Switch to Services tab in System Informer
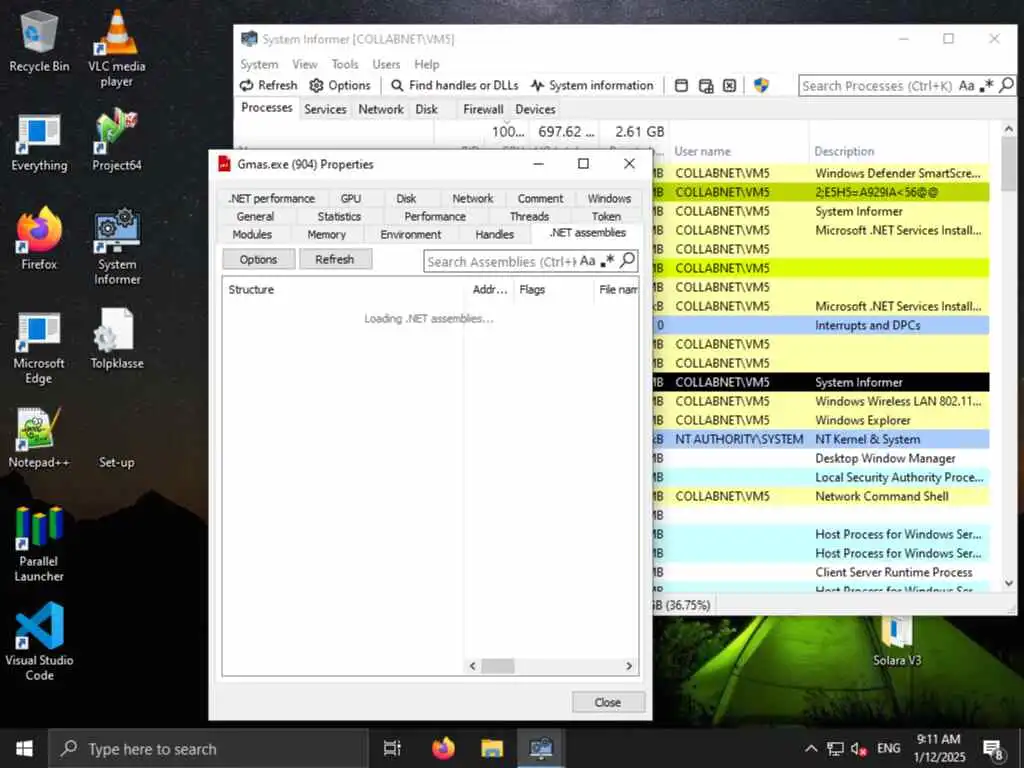This screenshot has width=1024, height=768. coord(325,109)
